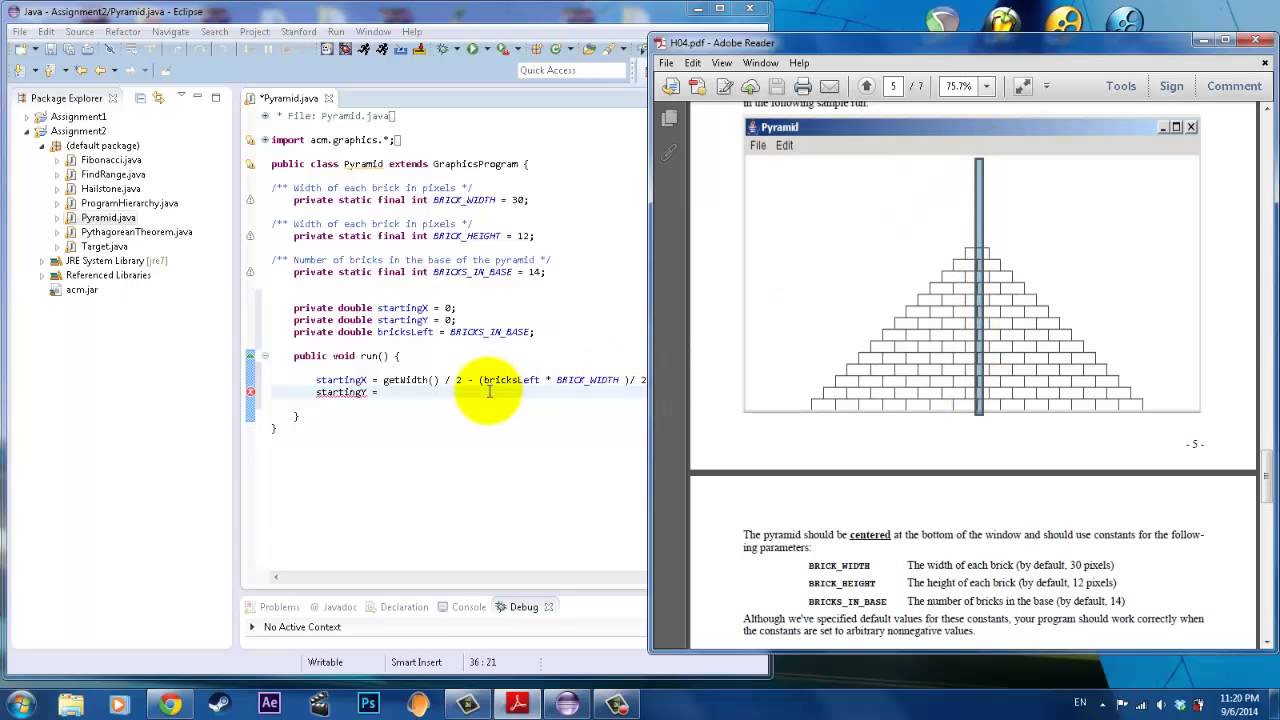Switch to the Console tab

point(462,607)
